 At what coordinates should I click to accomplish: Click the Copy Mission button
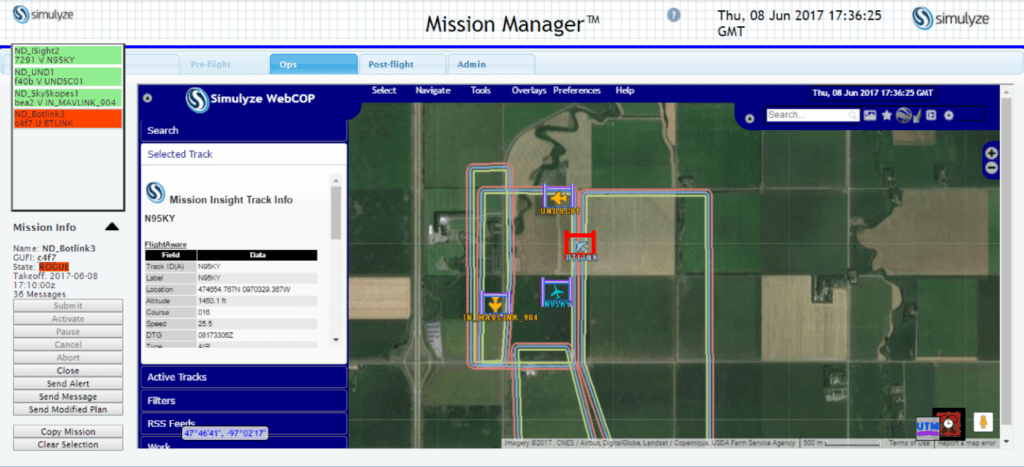point(68,431)
